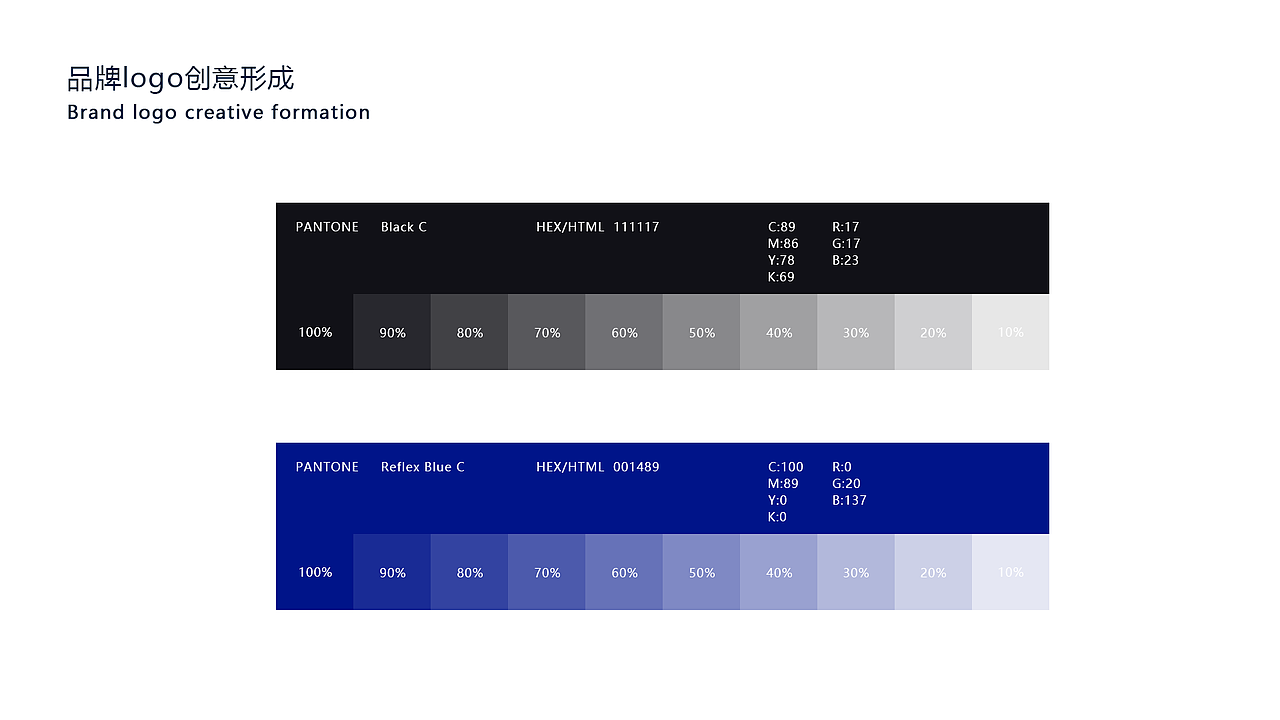Click the Reflex Blue C Pantone name
Screen dimensions: 1280x720
pos(423,467)
